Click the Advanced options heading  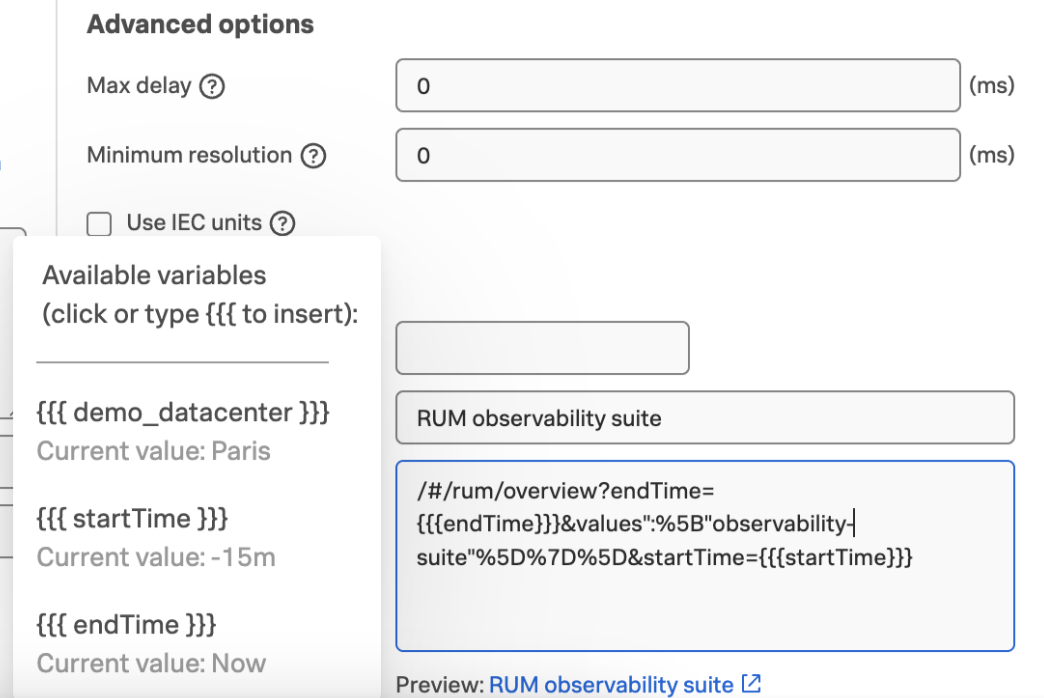200,25
